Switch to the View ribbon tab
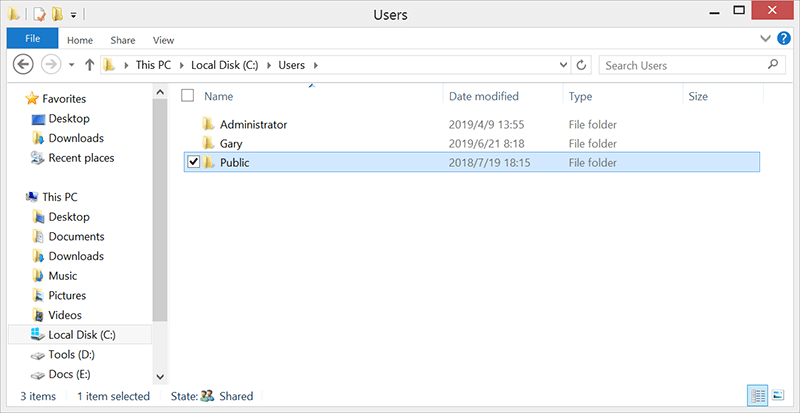The image size is (800, 413). tap(163, 40)
